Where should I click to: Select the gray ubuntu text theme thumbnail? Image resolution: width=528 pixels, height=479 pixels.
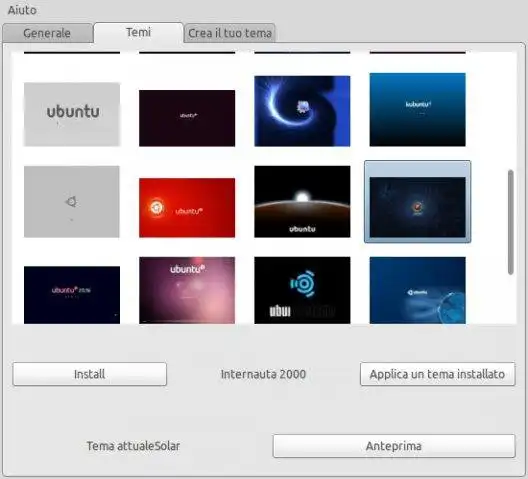(72, 115)
